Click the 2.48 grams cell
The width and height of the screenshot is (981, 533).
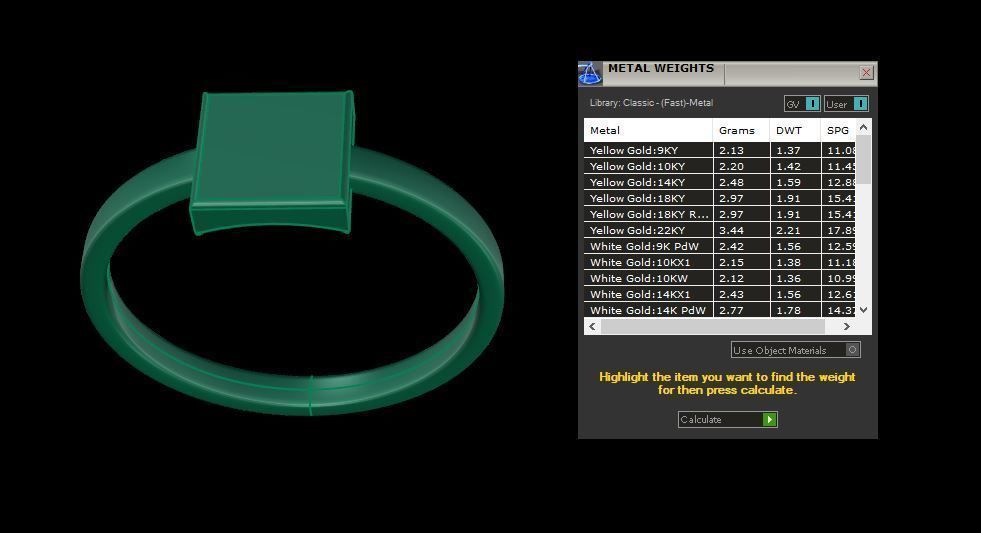pyautogui.click(x=741, y=183)
